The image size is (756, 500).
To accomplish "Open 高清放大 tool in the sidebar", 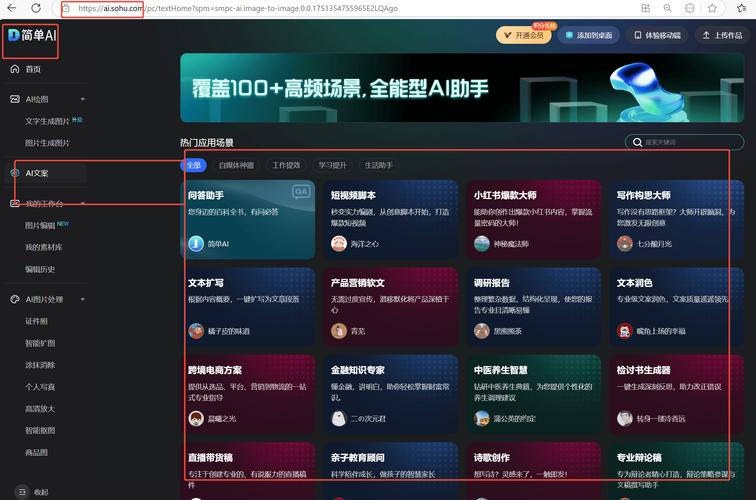I will click(40, 409).
